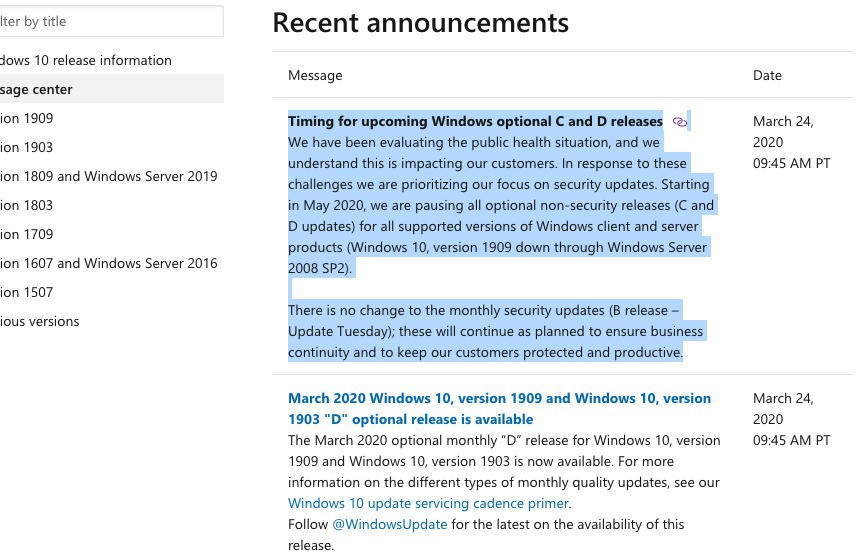Open Windows 10 update servicing cadence primer link
The image size is (860, 560).
(x=429, y=503)
